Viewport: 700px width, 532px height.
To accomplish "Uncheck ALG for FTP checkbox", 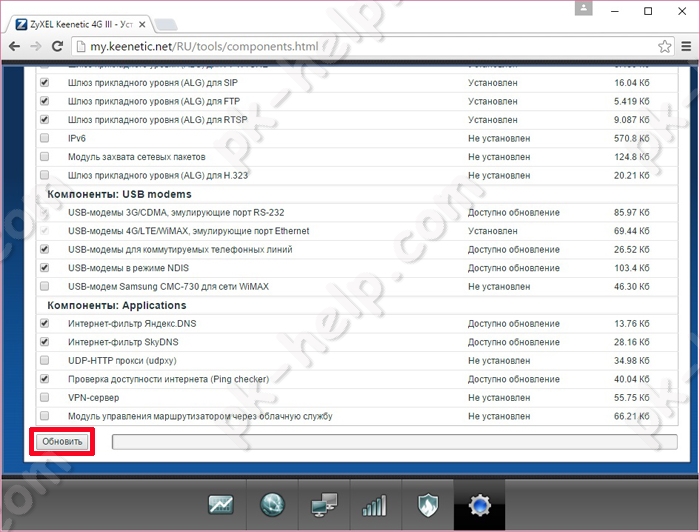I will [45, 101].
